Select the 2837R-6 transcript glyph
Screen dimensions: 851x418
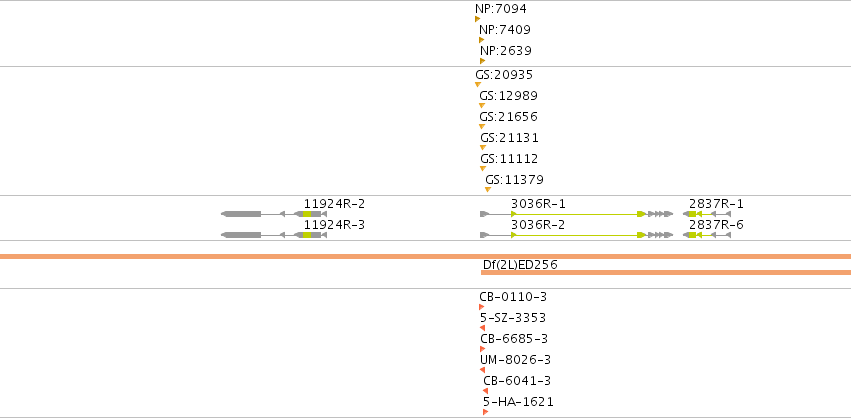(707, 235)
